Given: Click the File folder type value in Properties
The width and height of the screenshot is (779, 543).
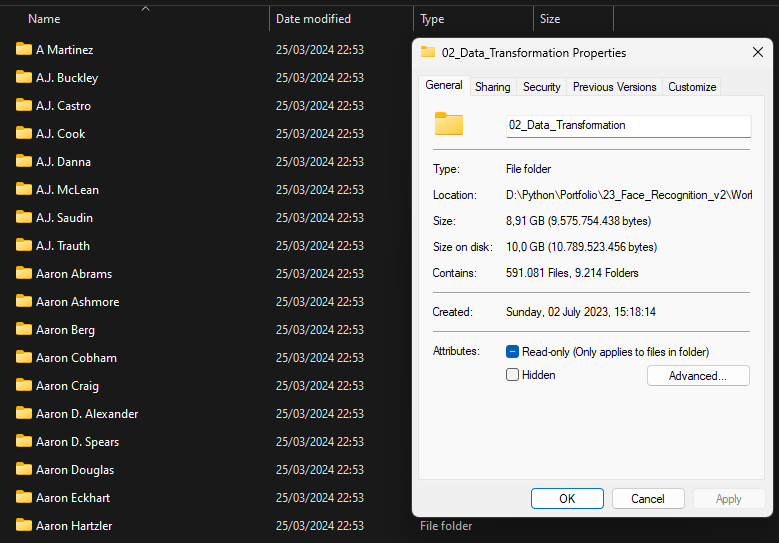Looking at the screenshot, I should coord(528,169).
